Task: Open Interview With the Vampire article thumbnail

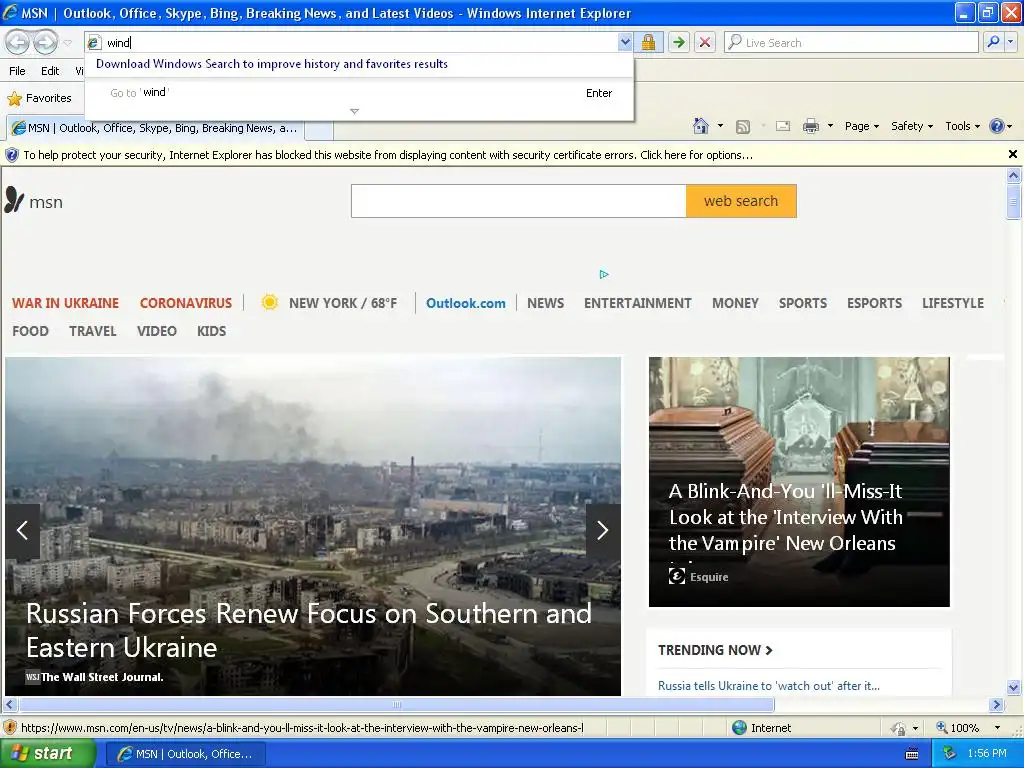Action: [799, 481]
